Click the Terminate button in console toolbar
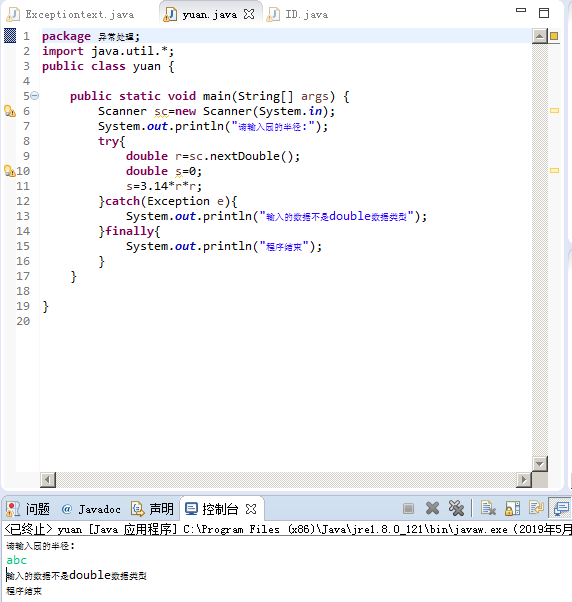The height and width of the screenshot is (602, 572). coord(408,509)
